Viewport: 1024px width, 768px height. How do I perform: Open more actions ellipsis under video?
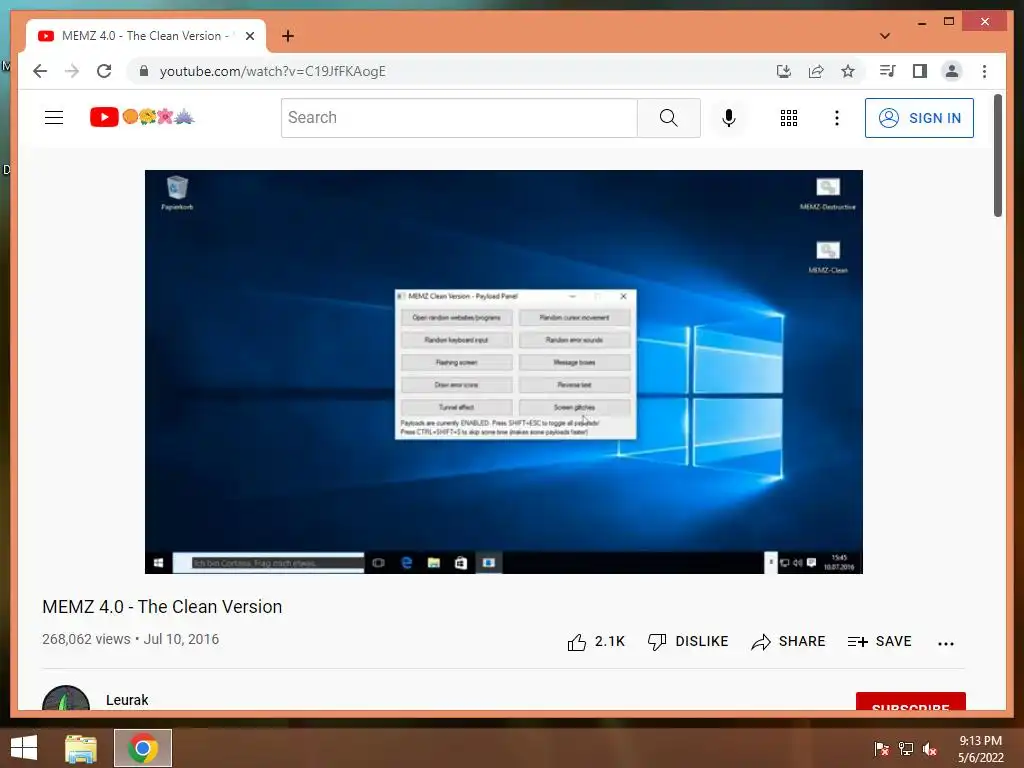[946, 643]
